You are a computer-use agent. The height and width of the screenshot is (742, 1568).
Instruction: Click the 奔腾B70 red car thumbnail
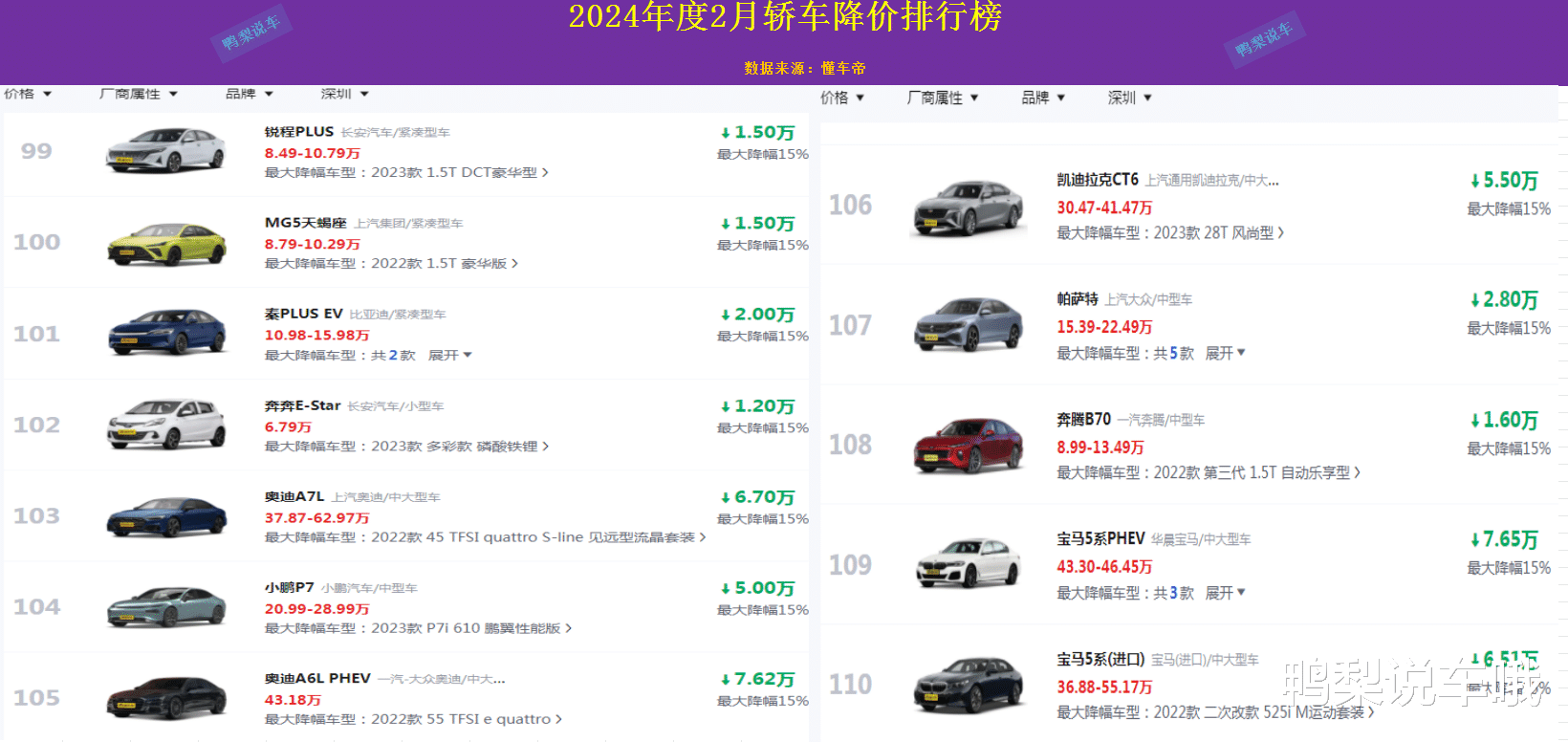(969, 446)
